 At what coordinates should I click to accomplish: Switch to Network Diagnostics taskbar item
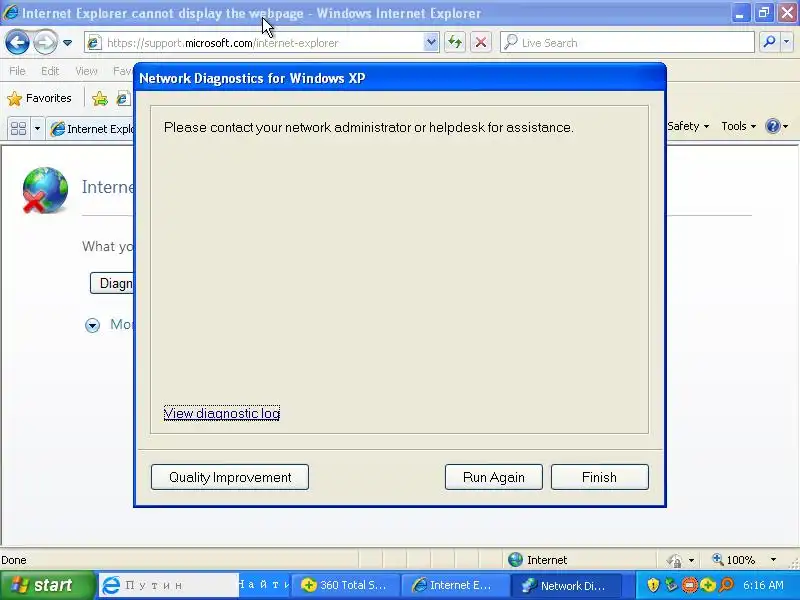click(566, 585)
